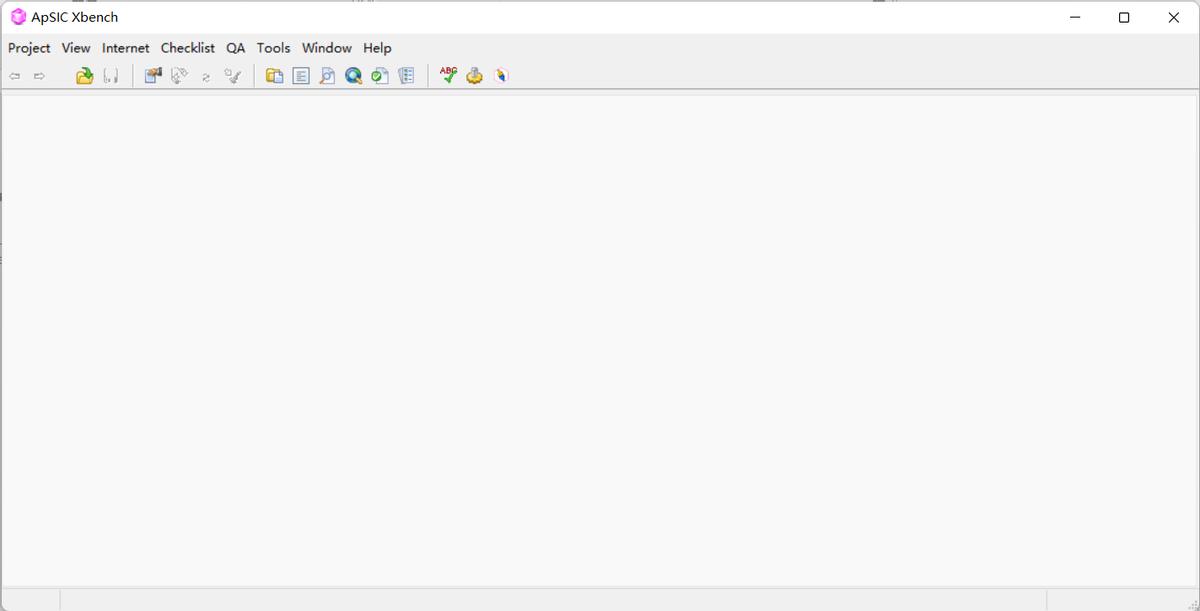This screenshot has width=1200, height=611.
Task: Click the checklist pages icon
Action: (406, 76)
